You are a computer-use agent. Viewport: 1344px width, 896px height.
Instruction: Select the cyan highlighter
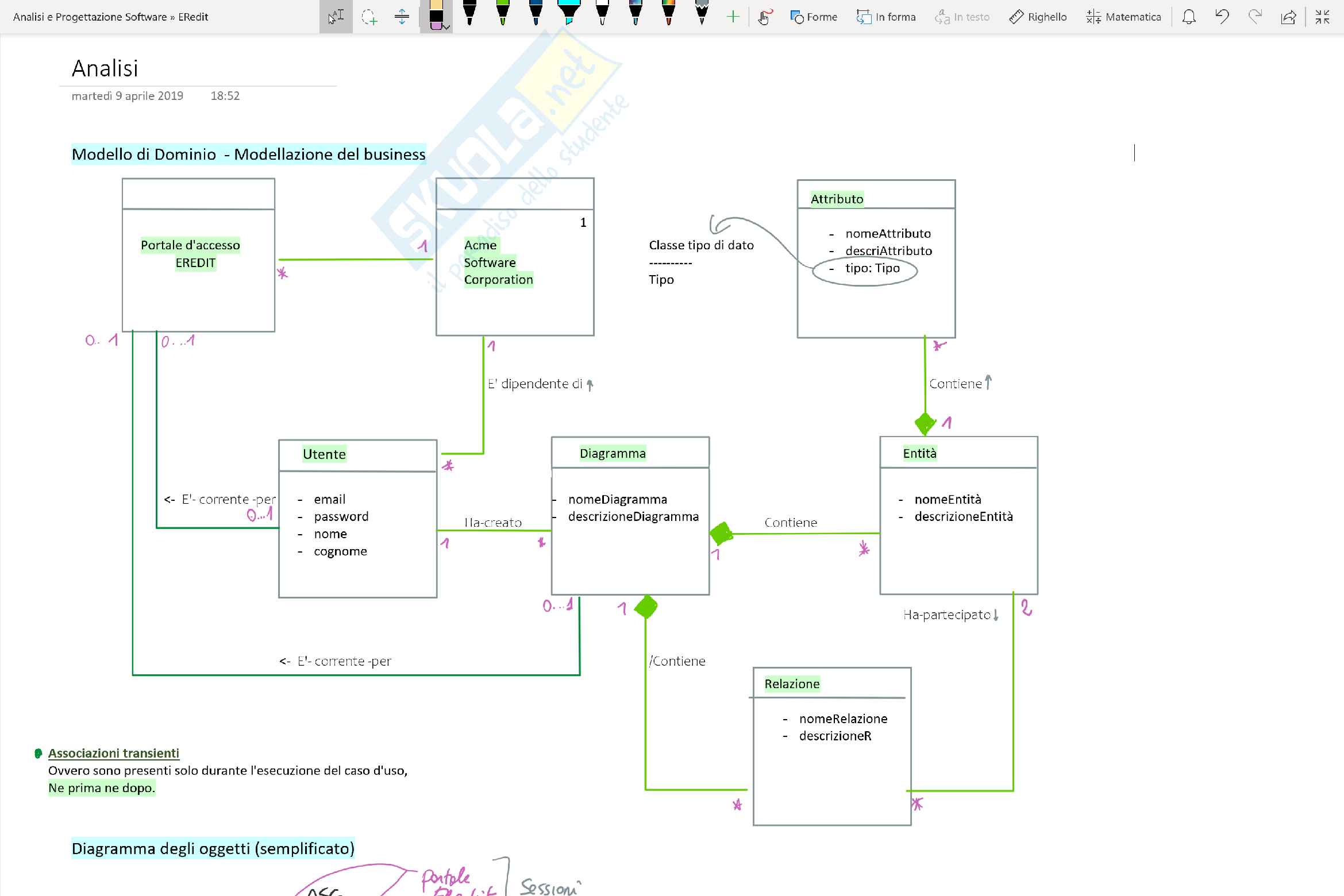point(569,13)
